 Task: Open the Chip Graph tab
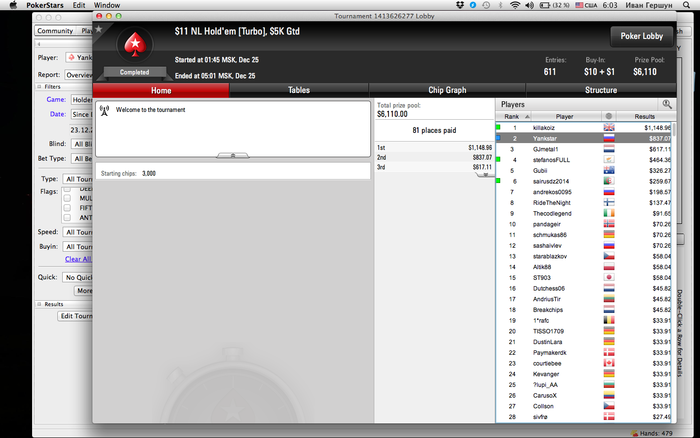point(447,90)
